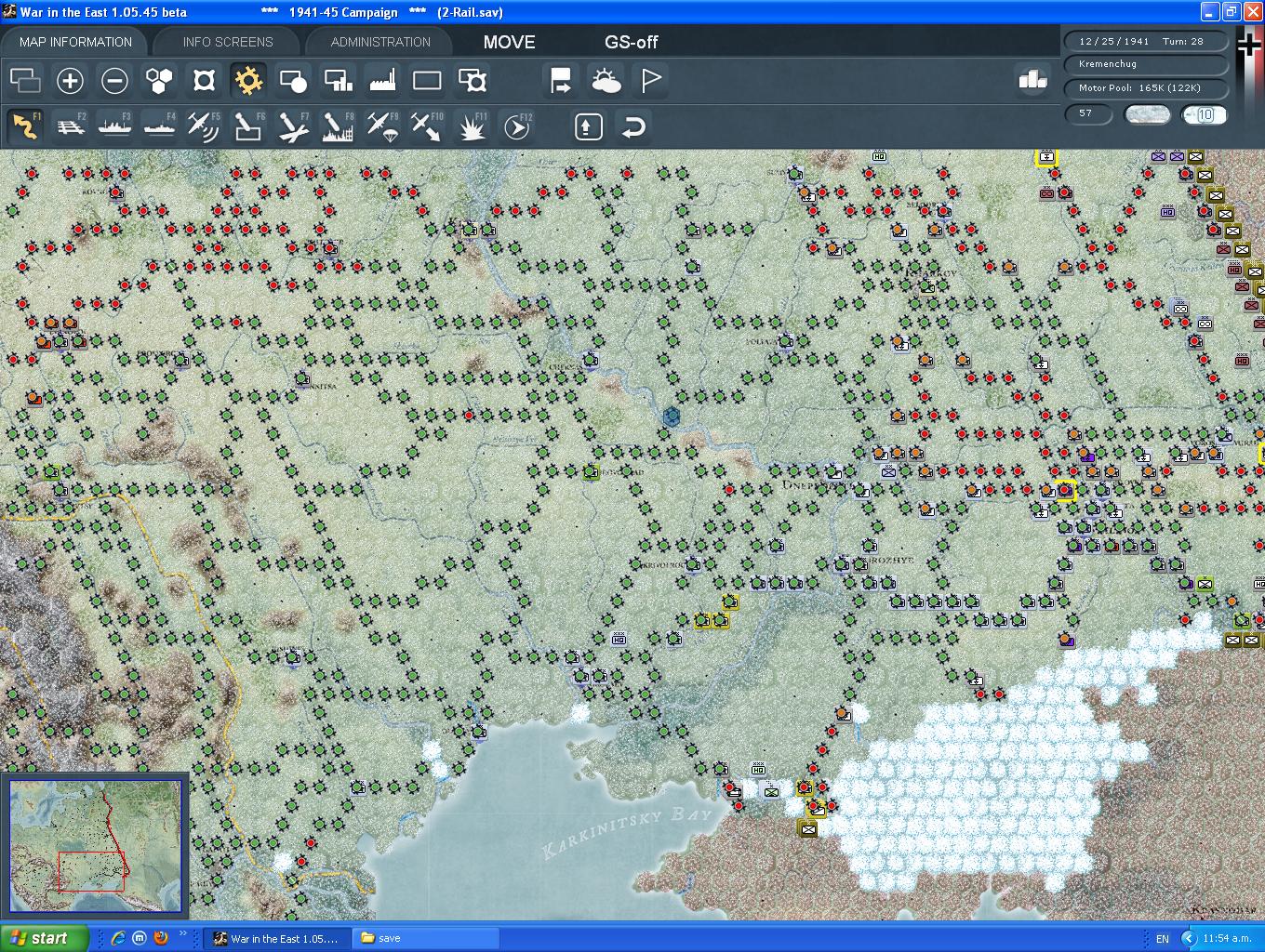Open the ADMINISTRATION tab
The height and width of the screenshot is (952, 1265).
coord(380,42)
